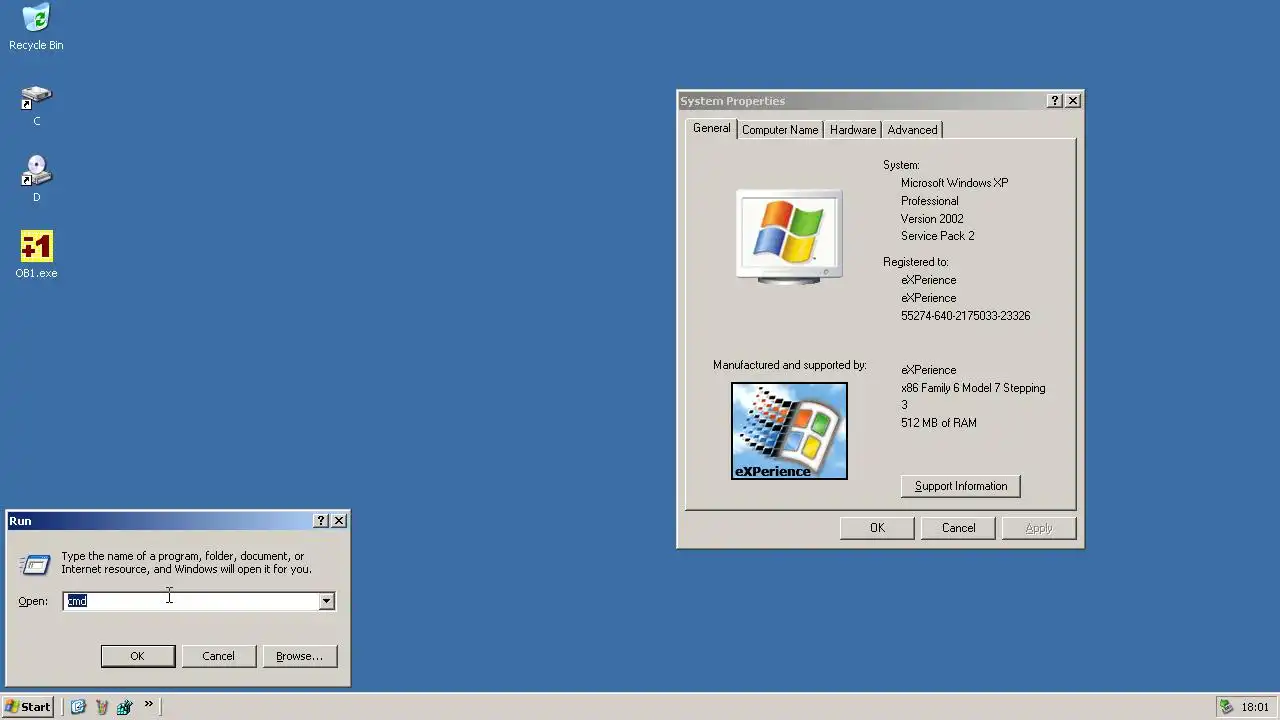Click Cancel in the Run dialog
Viewport: 1280px width, 720px height.
pyautogui.click(x=218, y=656)
